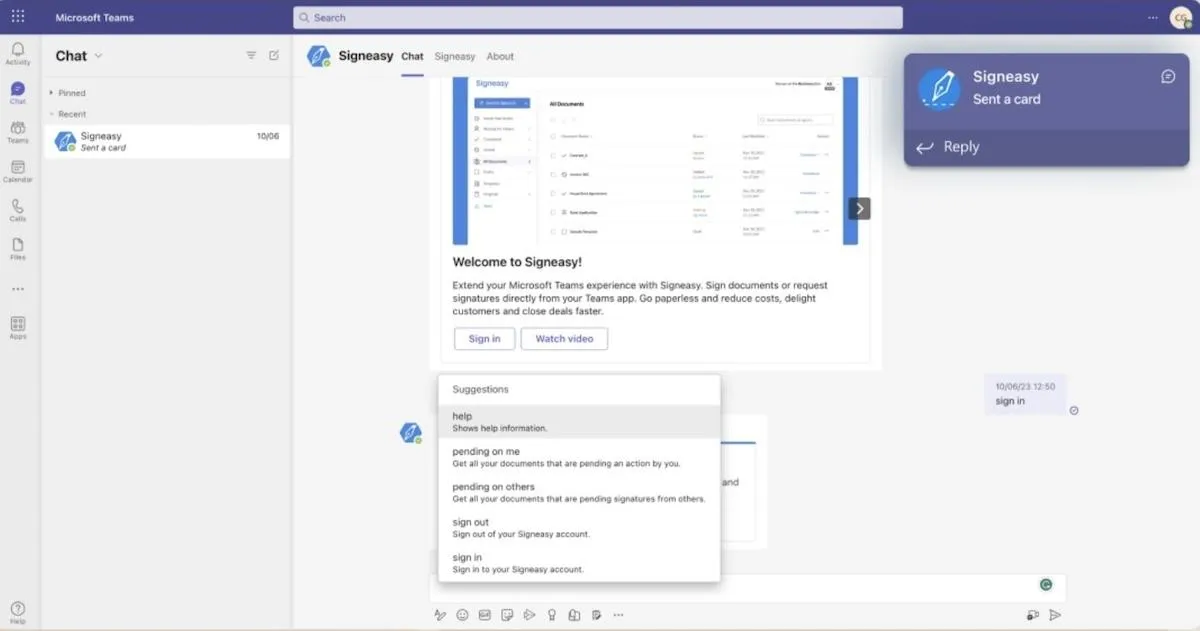Open the Microsoft Teams app launcher grid

[18, 16]
